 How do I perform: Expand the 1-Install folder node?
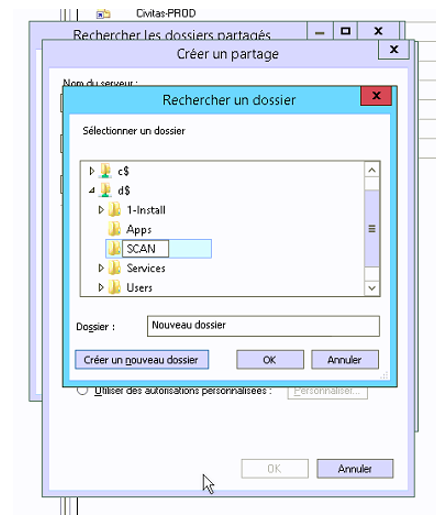(x=101, y=210)
